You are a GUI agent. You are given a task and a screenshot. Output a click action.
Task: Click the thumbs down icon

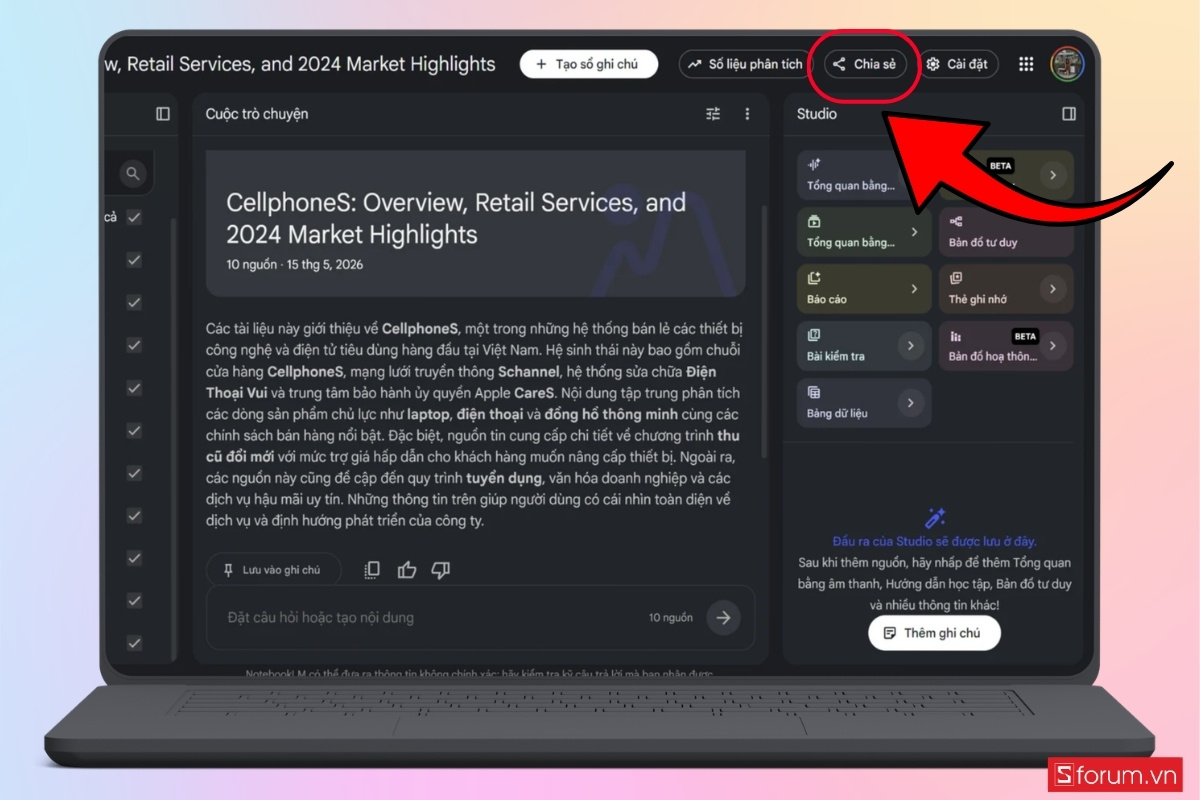tap(440, 570)
